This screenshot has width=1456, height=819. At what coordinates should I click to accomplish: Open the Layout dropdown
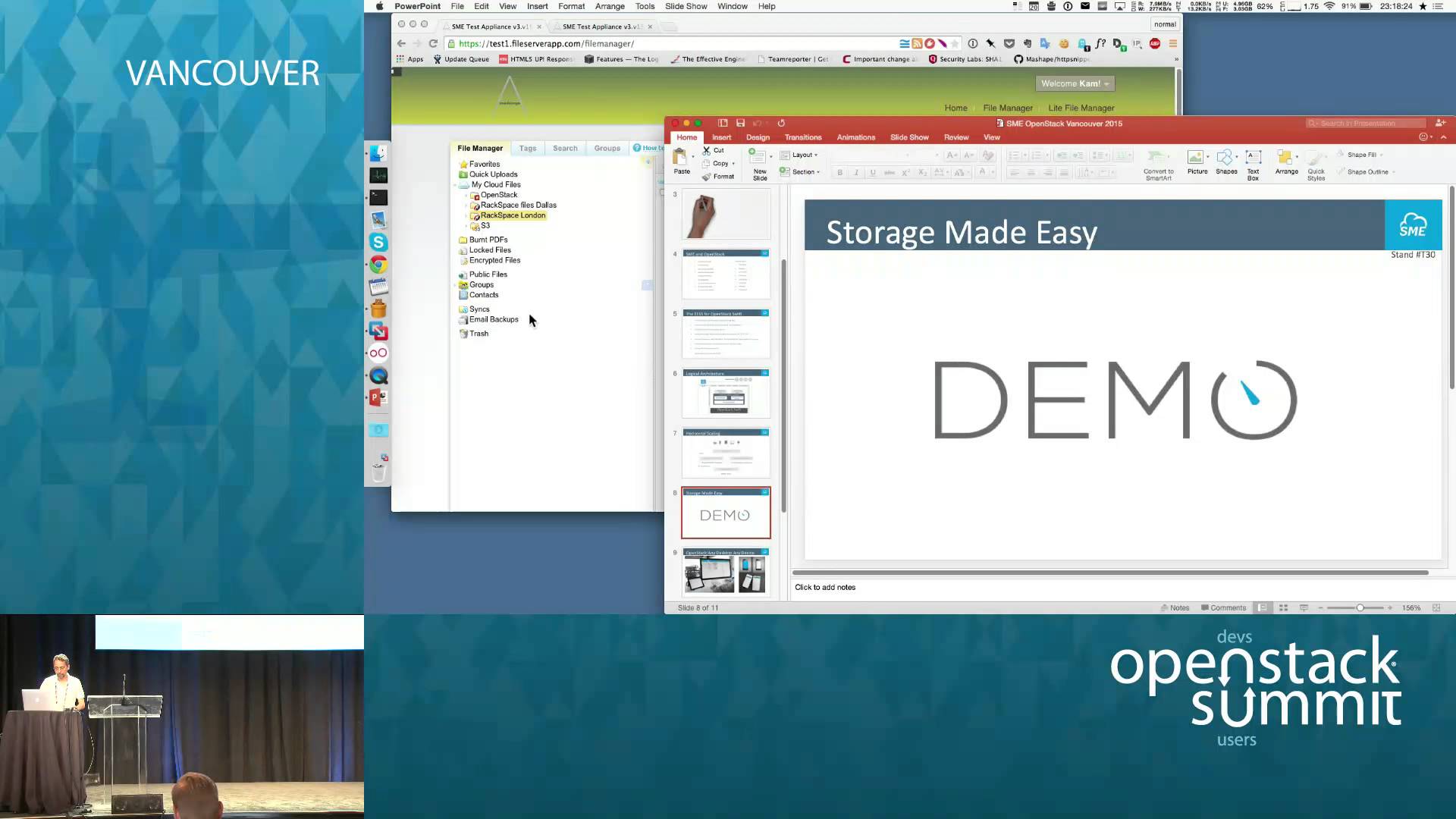pos(799,155)
